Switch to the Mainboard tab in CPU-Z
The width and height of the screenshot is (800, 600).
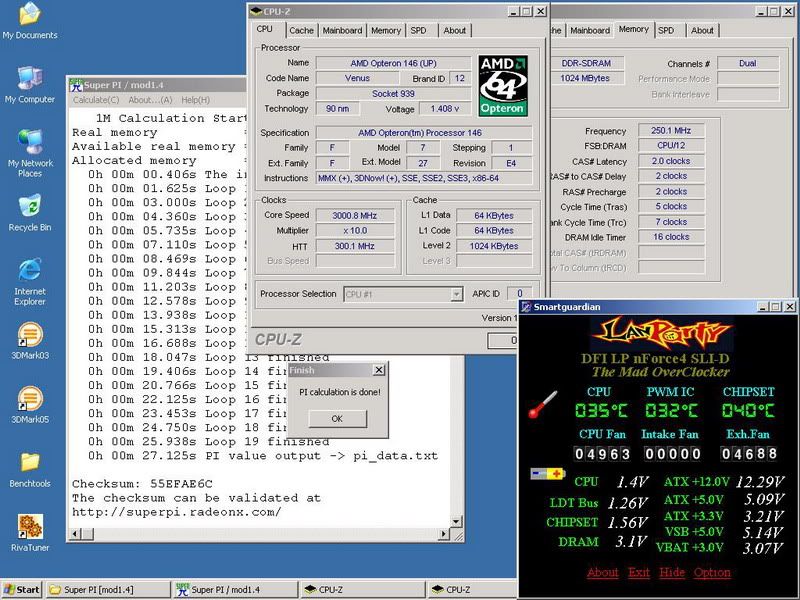(x=343, y=30)
